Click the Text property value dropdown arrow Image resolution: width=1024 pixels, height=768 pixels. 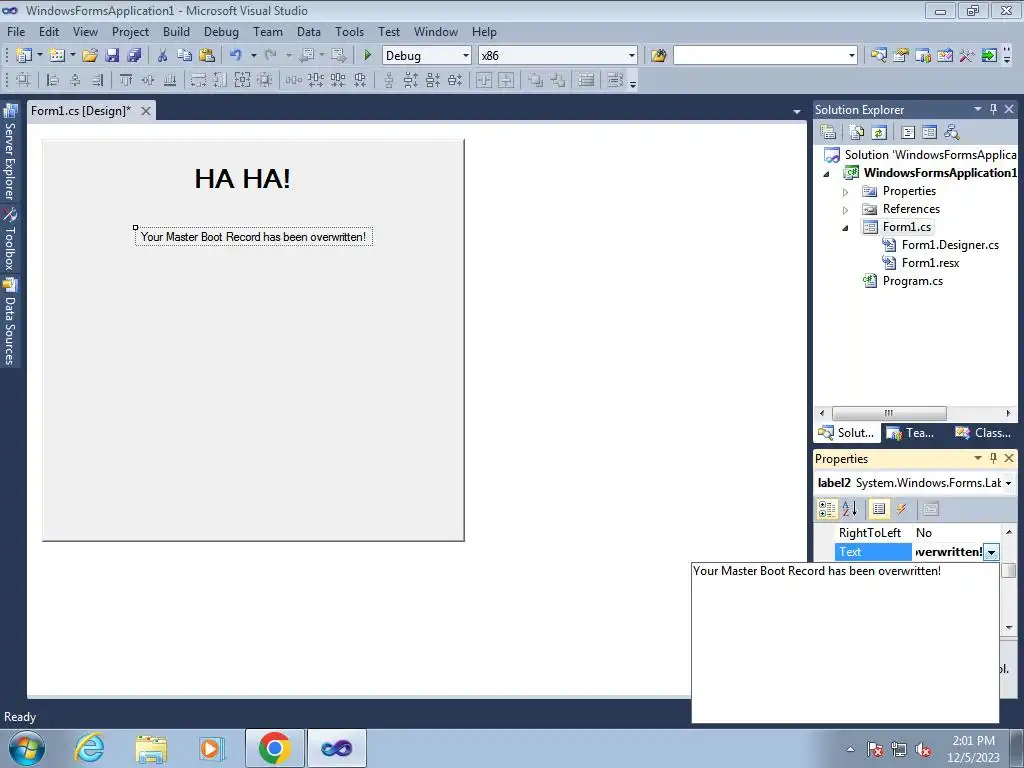[991, 552]
